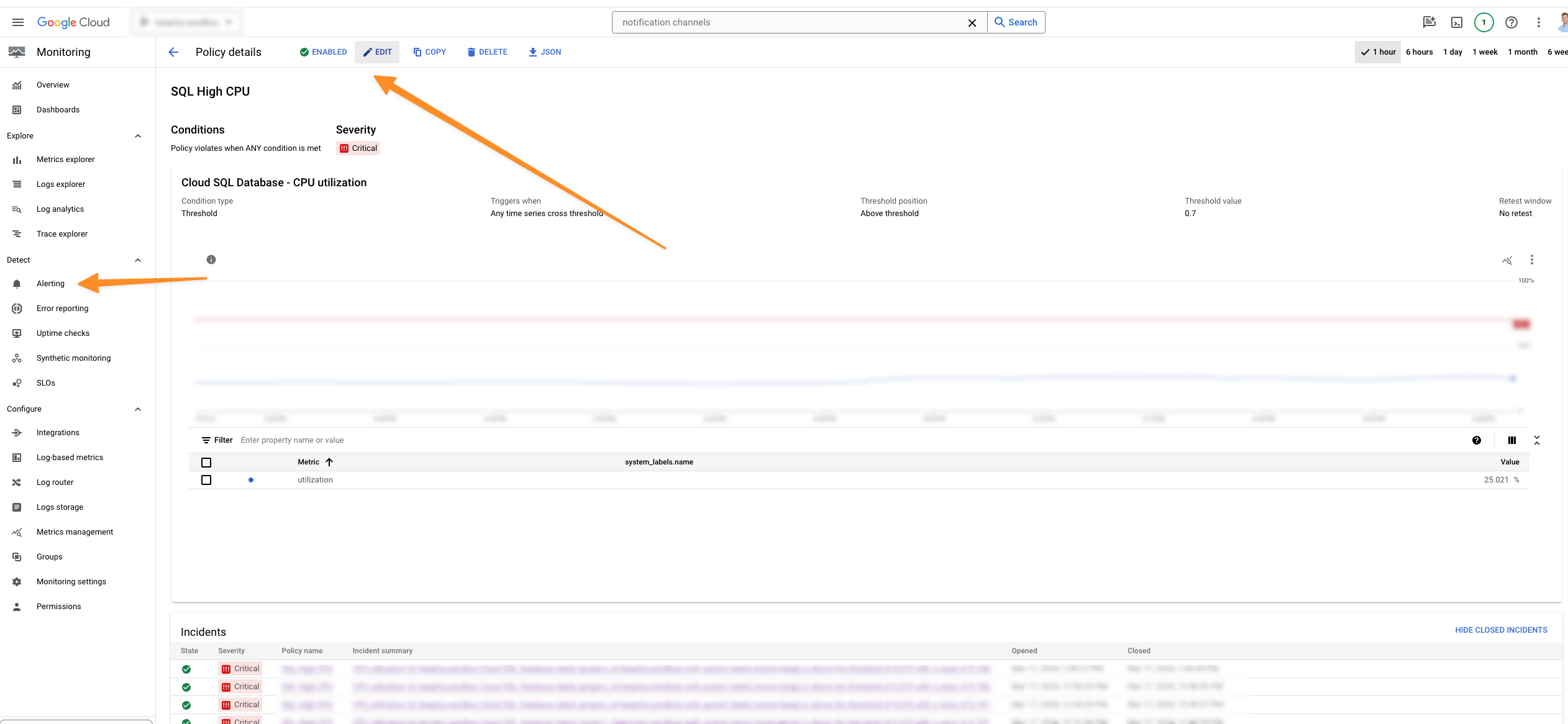Collapse the Detect section

138,260
